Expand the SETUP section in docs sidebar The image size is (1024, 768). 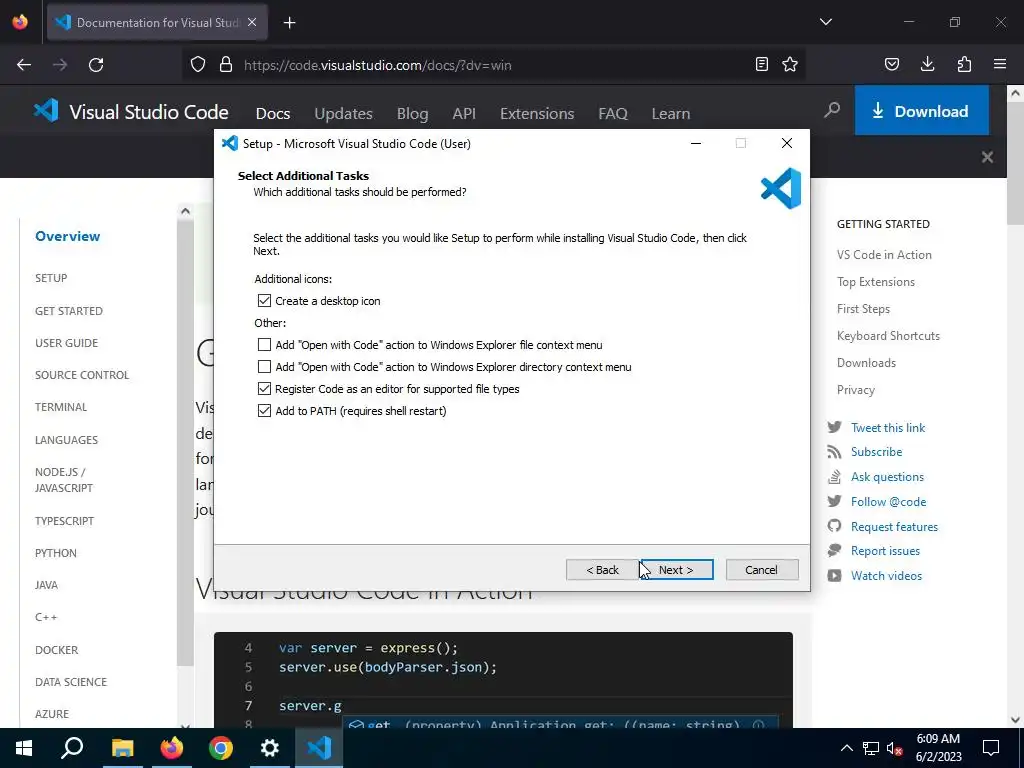pos(51,278)
